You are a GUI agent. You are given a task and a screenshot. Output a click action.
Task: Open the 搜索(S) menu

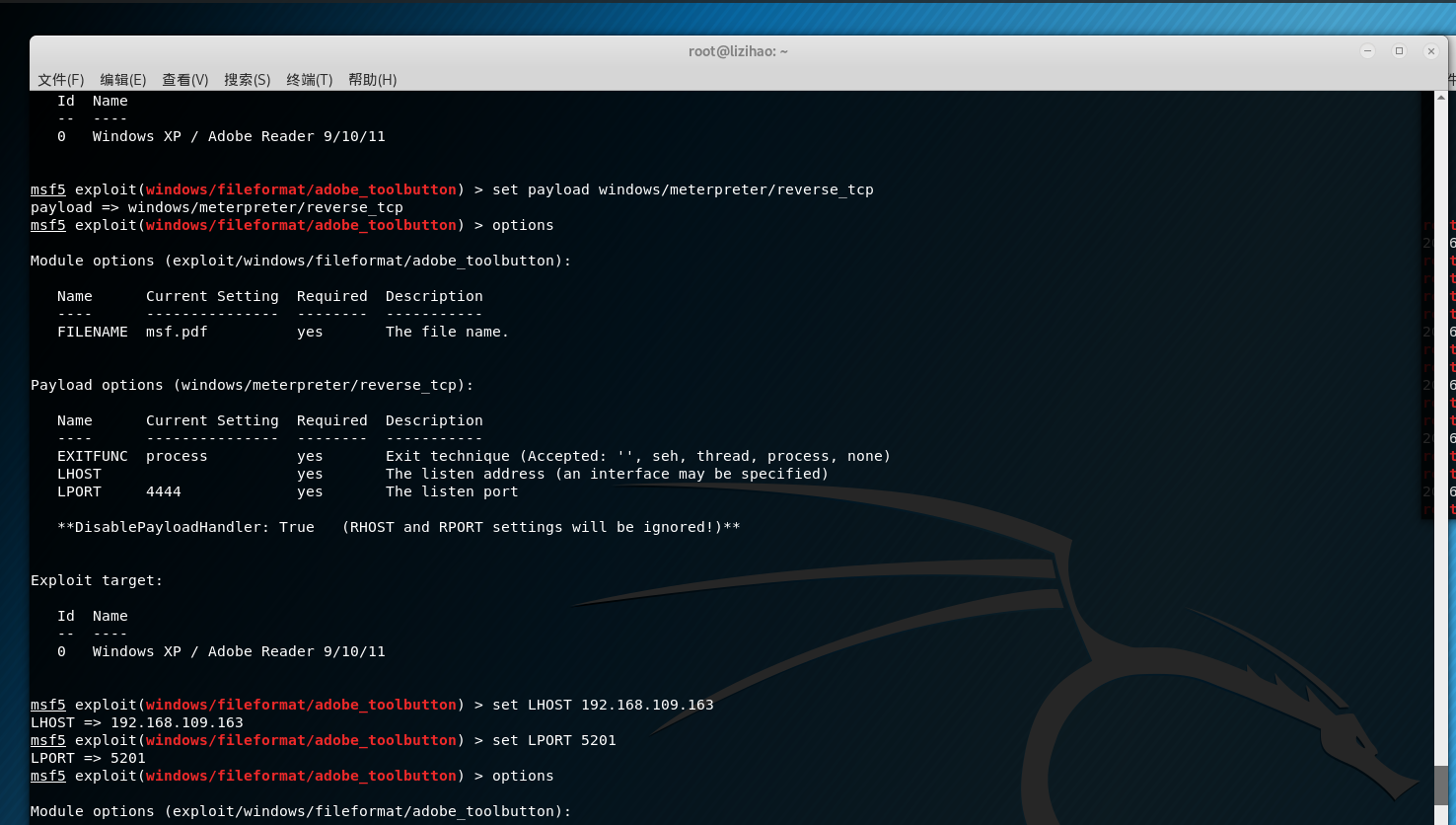[x=248, y=80]
